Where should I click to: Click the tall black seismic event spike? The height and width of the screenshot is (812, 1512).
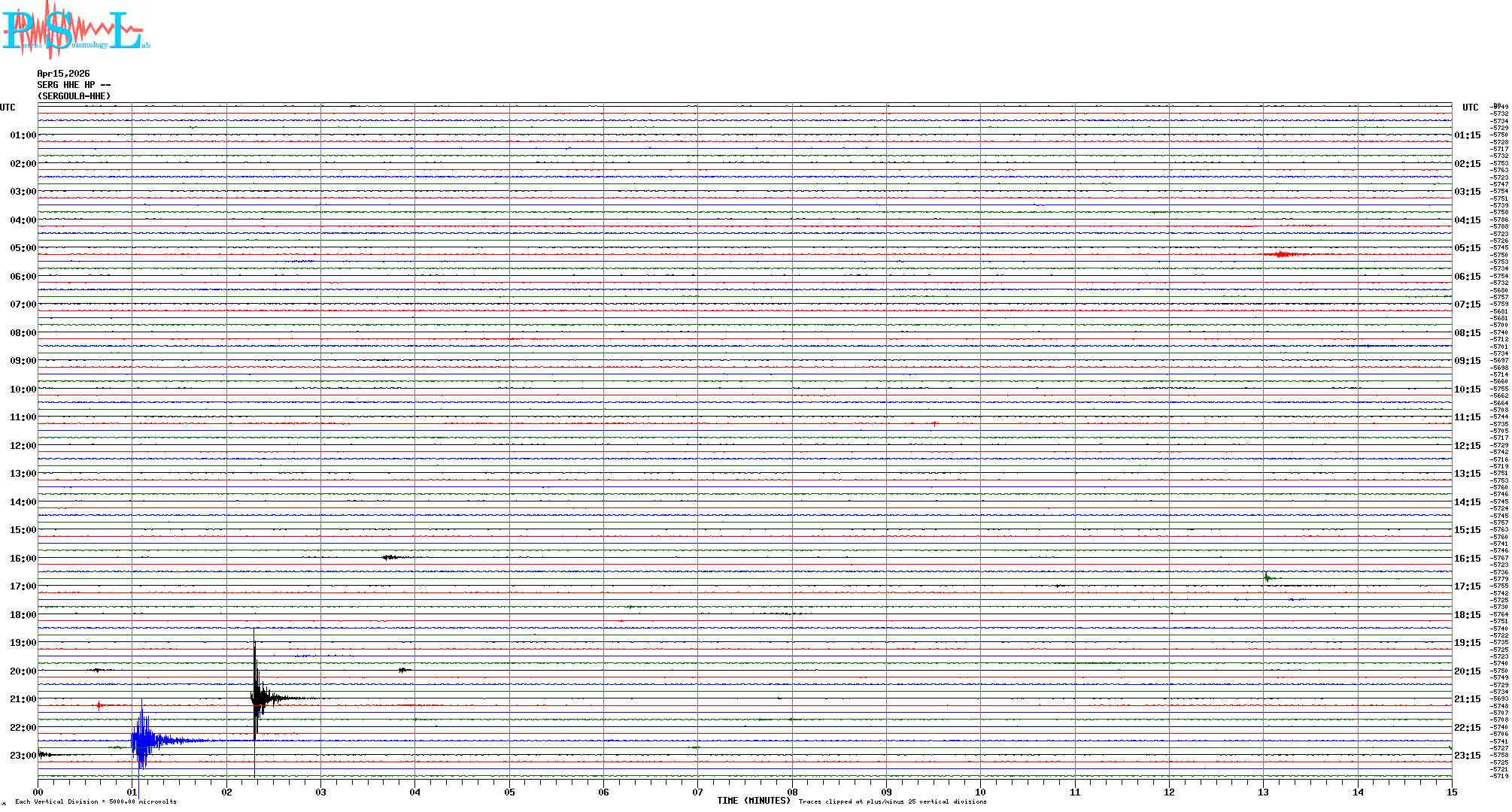pos(257,698)
